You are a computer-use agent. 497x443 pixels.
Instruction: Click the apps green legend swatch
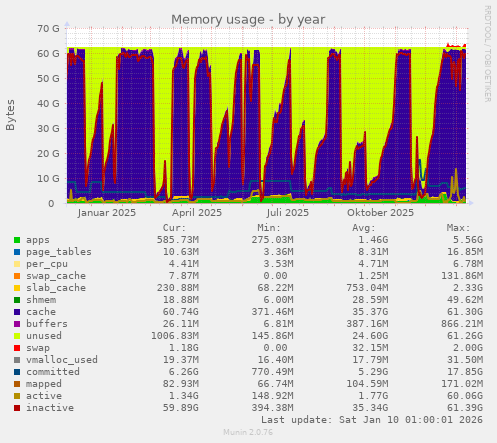click(17, 240)
